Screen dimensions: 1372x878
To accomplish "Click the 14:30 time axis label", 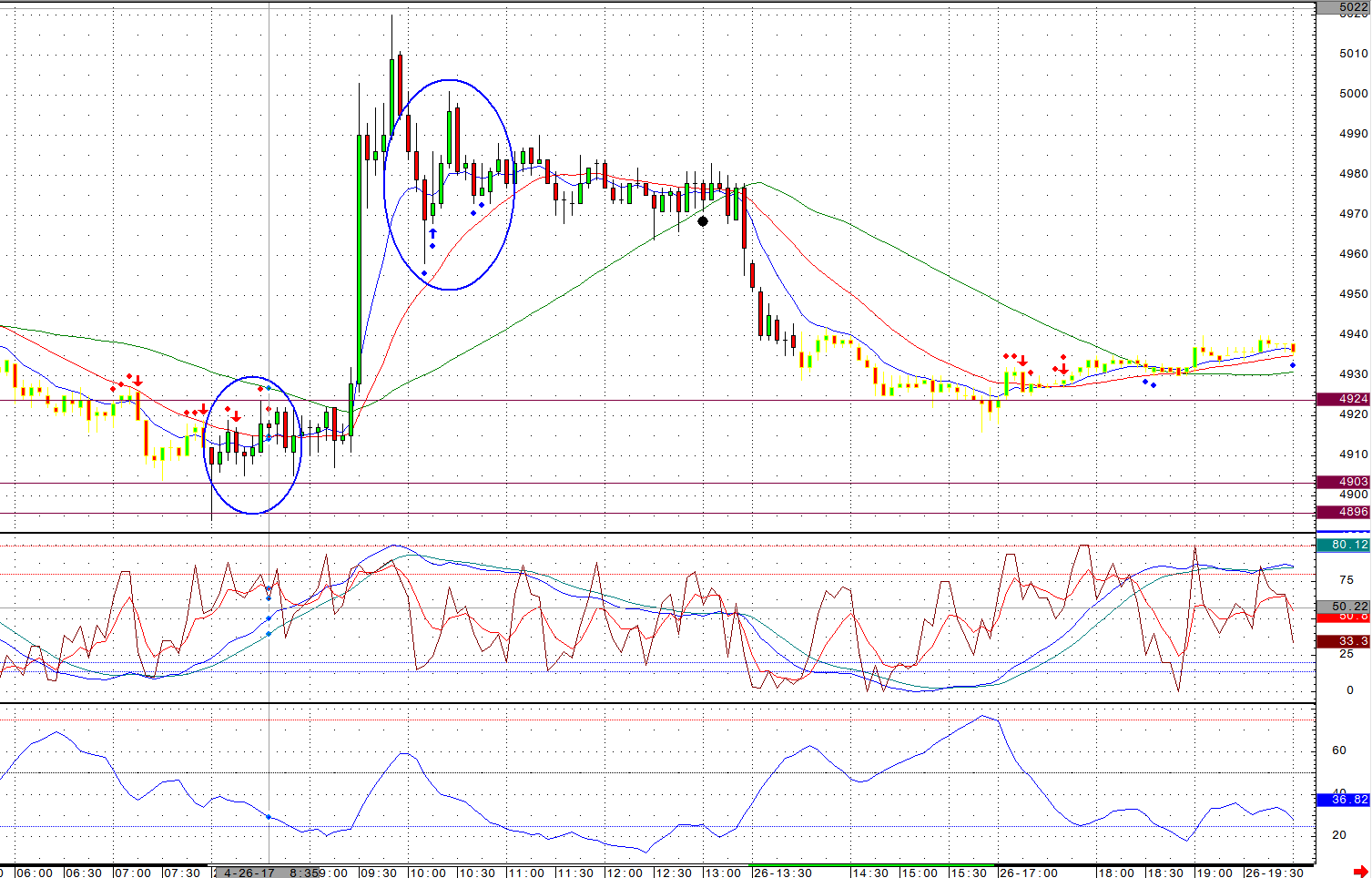I will (x=870, y=873).
